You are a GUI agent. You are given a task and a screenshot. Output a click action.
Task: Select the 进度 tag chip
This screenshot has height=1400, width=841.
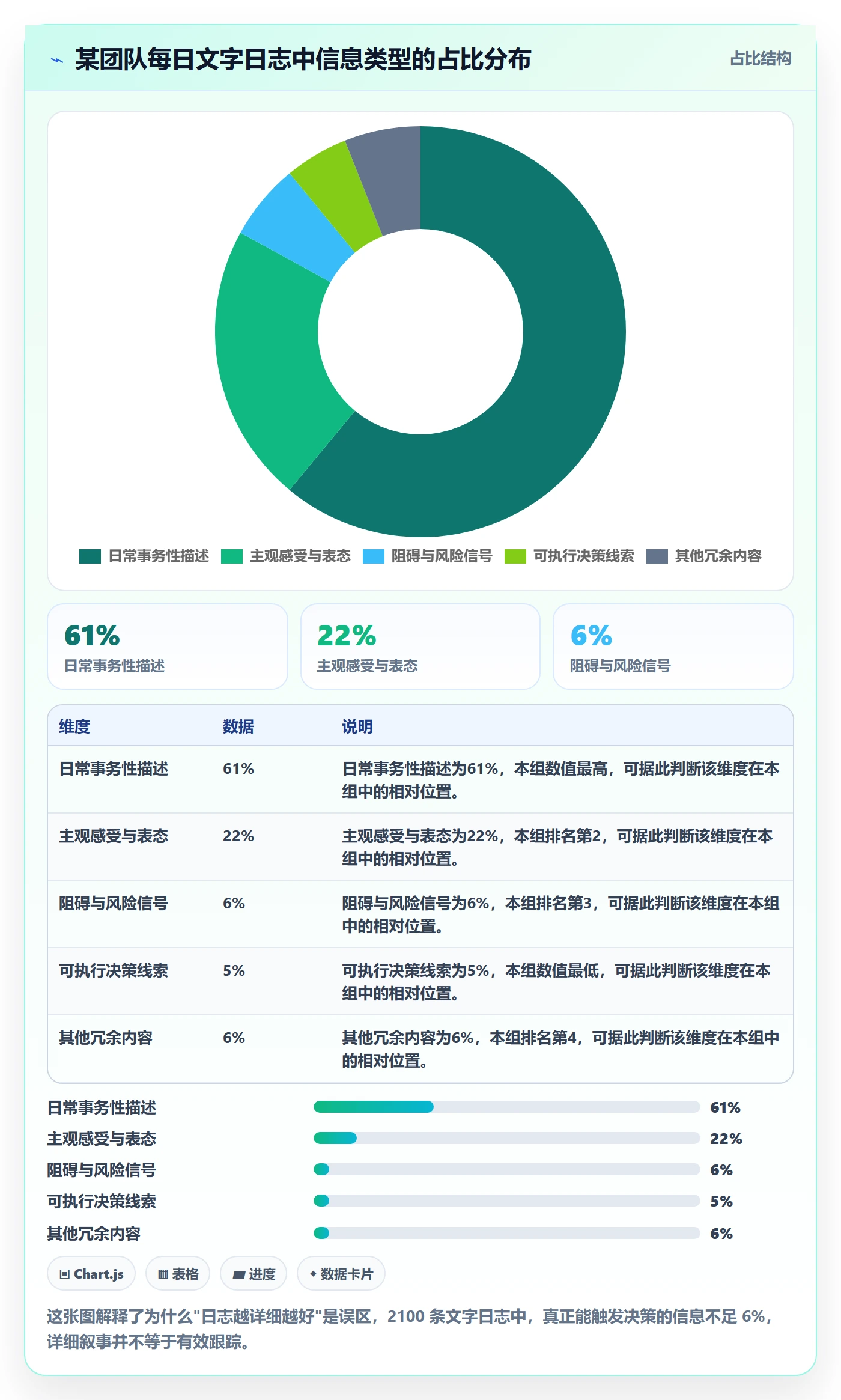[254, 1274]
